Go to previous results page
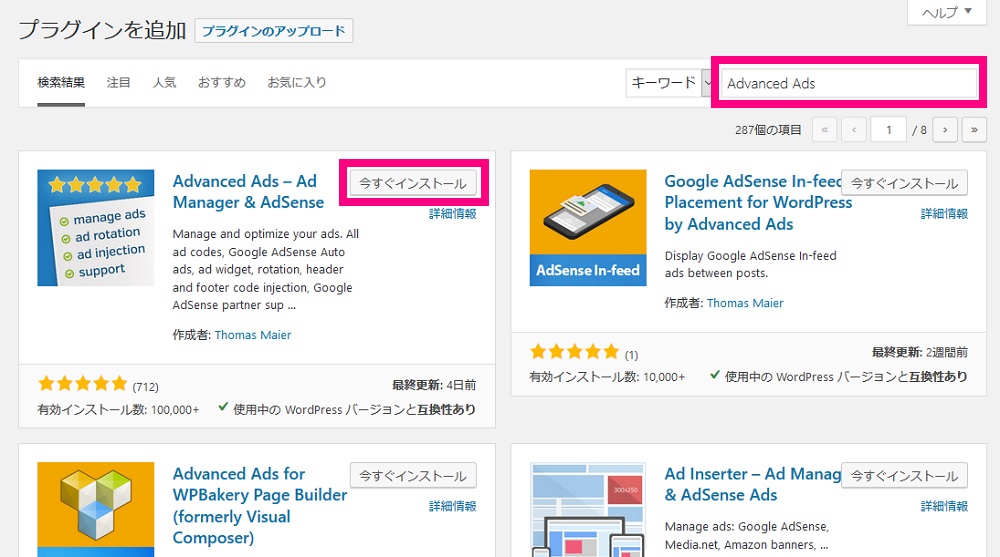 point(854,130)
